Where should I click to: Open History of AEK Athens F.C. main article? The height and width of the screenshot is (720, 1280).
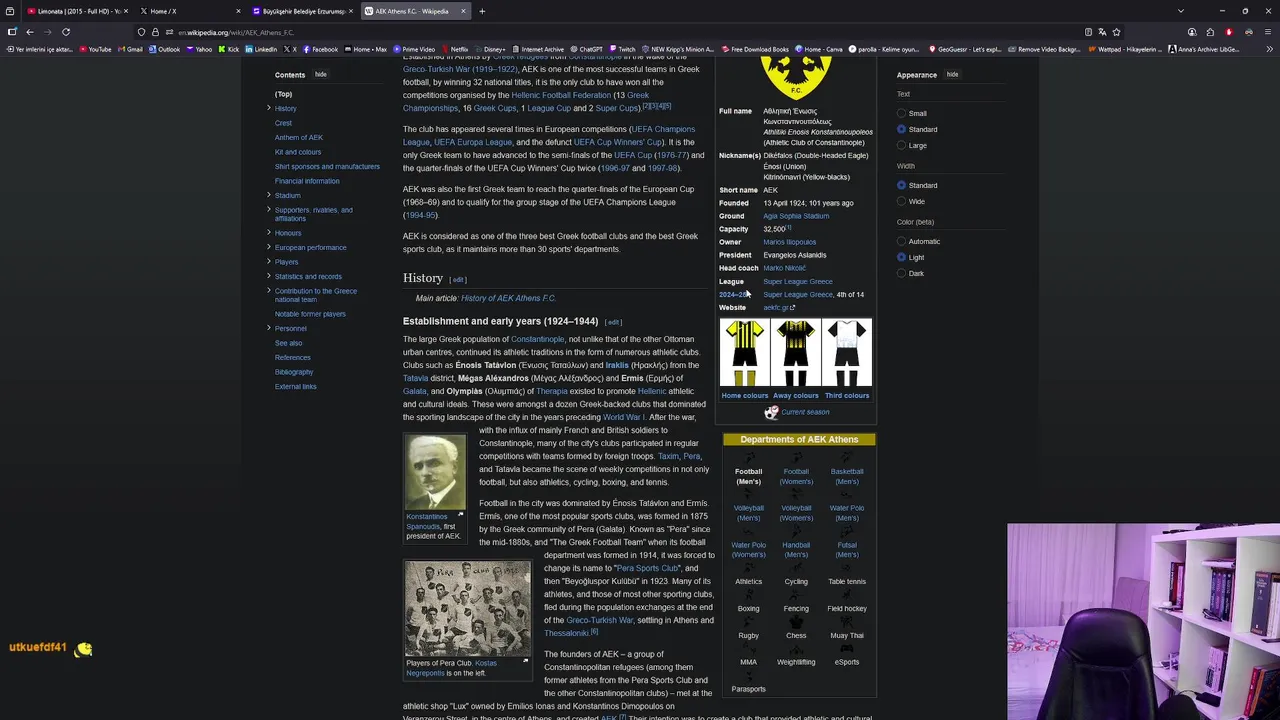pos(508,298)
